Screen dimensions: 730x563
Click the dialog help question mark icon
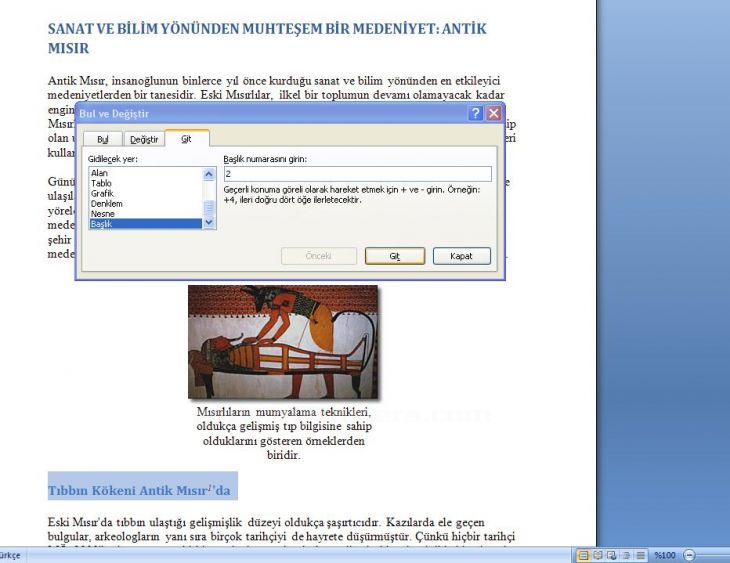pyautogui.click(x=475, y=113)
